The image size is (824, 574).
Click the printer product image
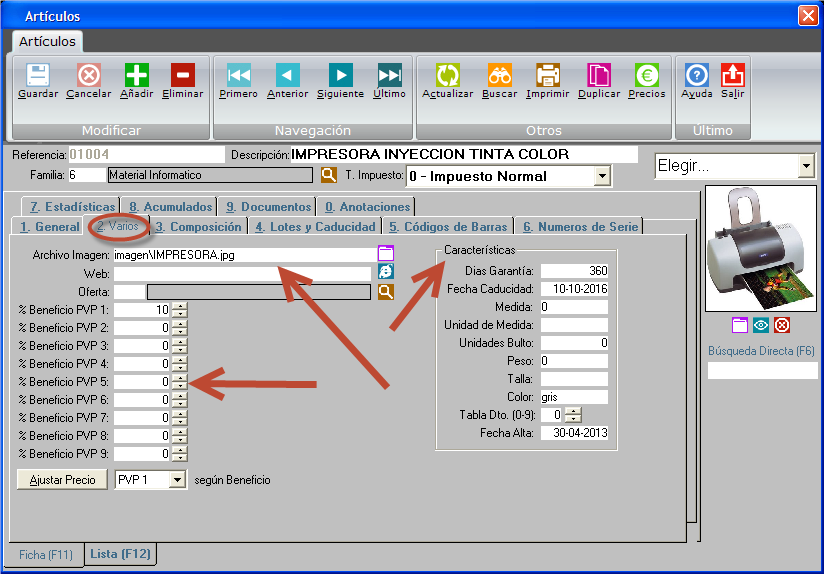point(761,249)
